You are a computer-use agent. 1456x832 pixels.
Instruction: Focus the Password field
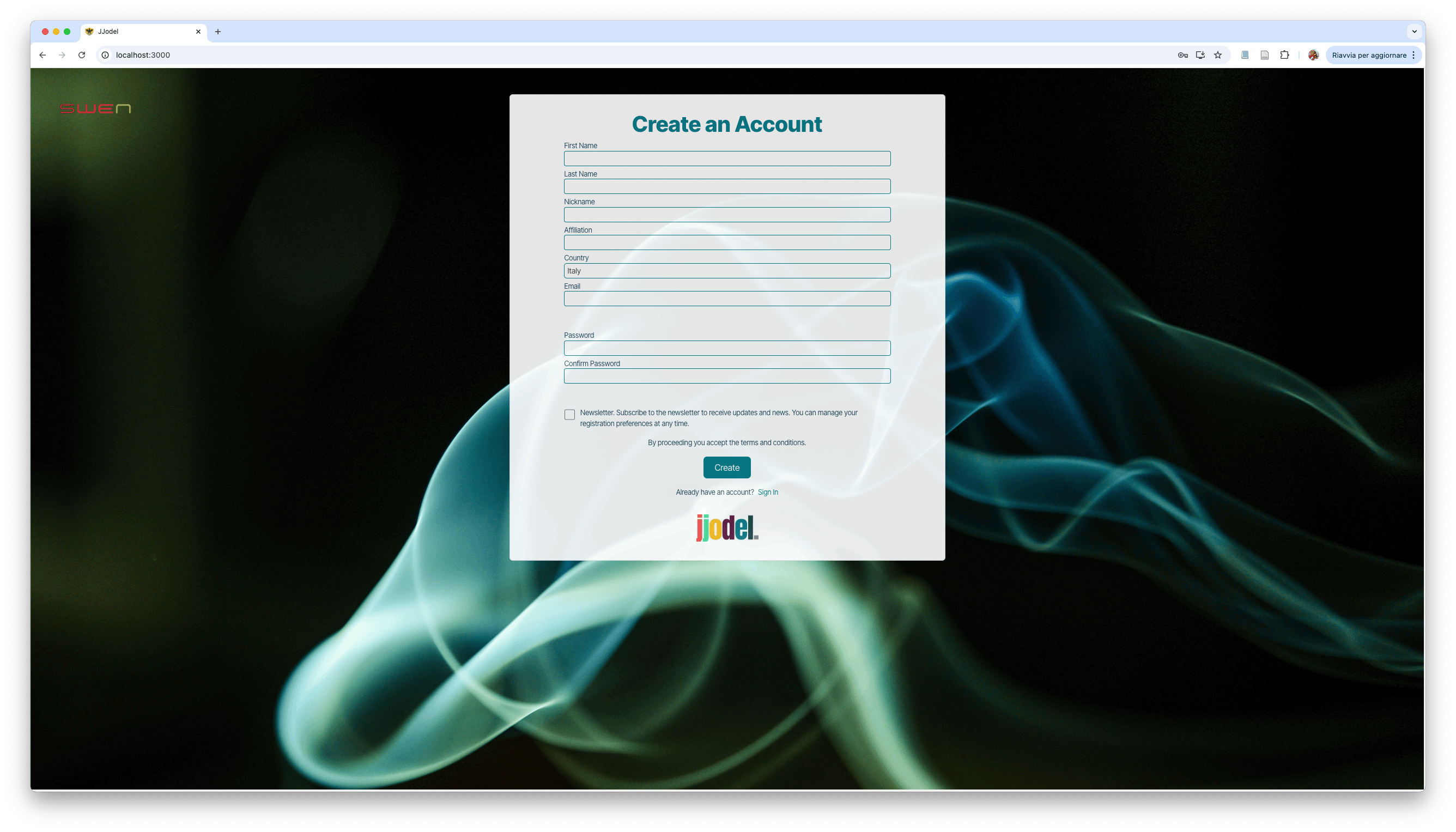coord(727,348)
